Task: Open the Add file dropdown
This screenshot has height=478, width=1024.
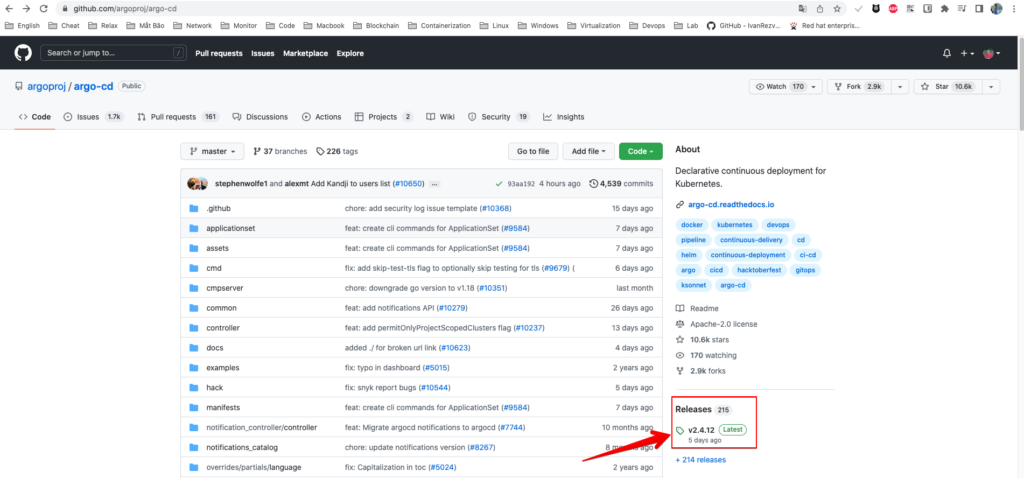Action: (588, 151)
